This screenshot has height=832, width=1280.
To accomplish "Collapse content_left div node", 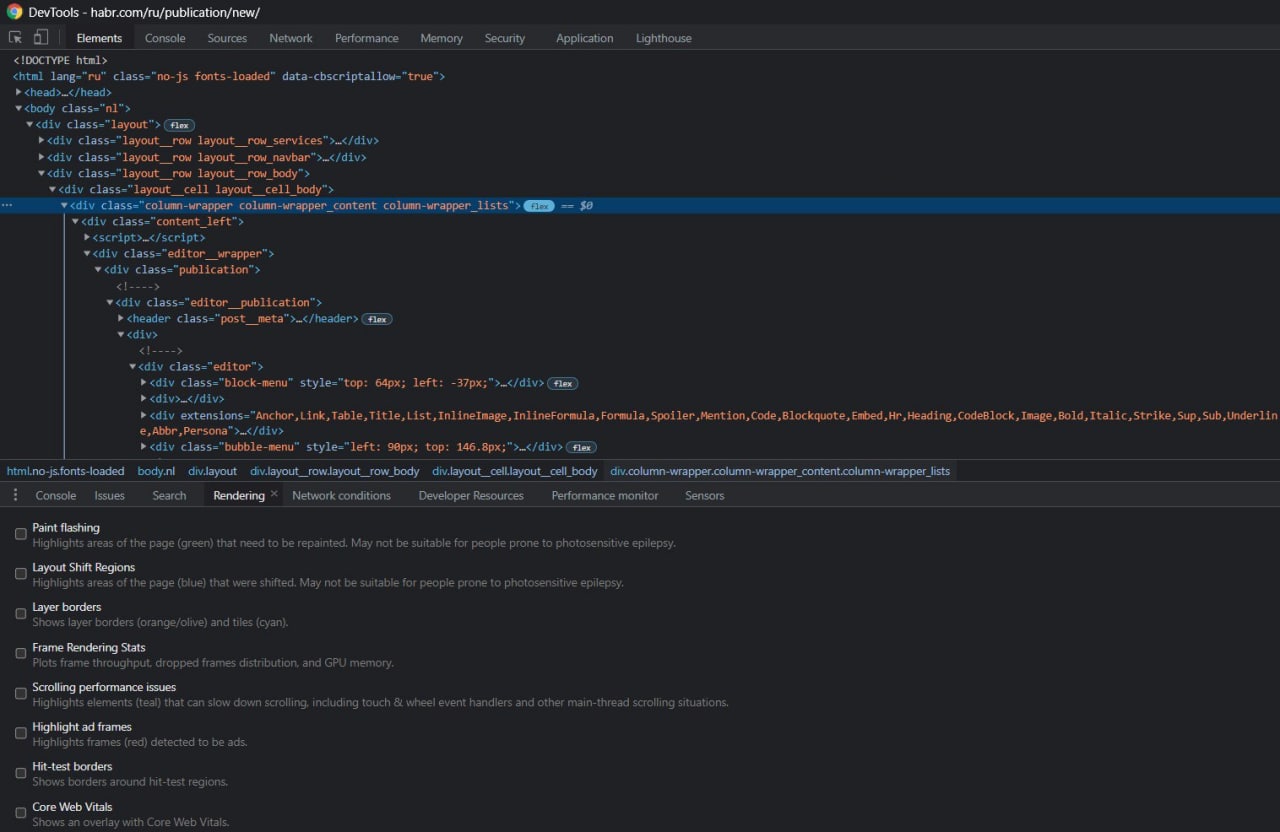I will tap(75, 221).
